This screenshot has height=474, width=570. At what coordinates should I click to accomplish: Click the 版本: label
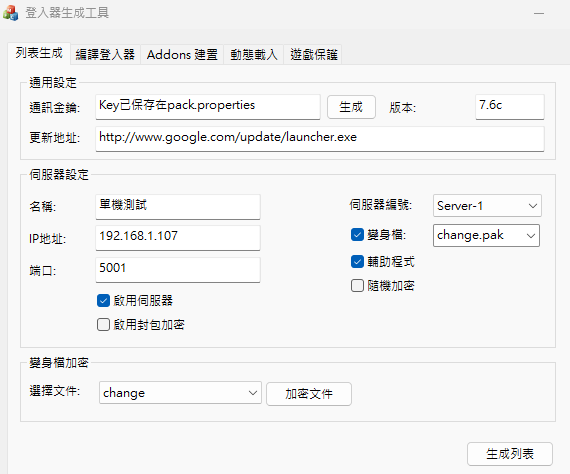click(402, 108)
